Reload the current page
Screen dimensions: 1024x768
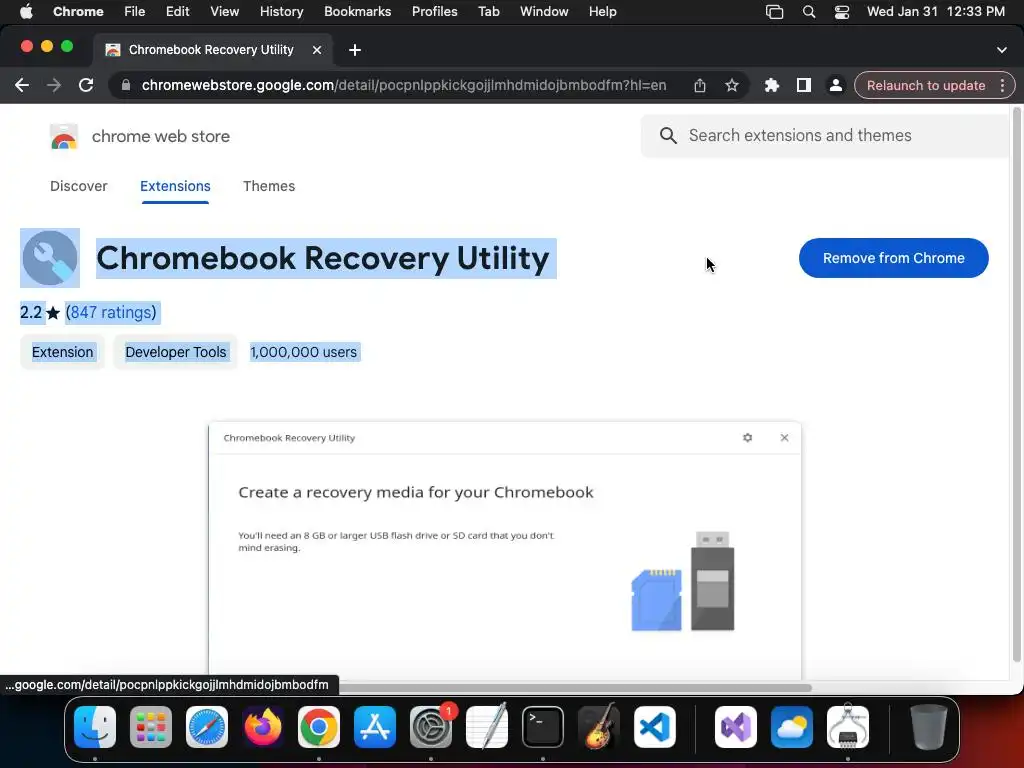(86, 86)
